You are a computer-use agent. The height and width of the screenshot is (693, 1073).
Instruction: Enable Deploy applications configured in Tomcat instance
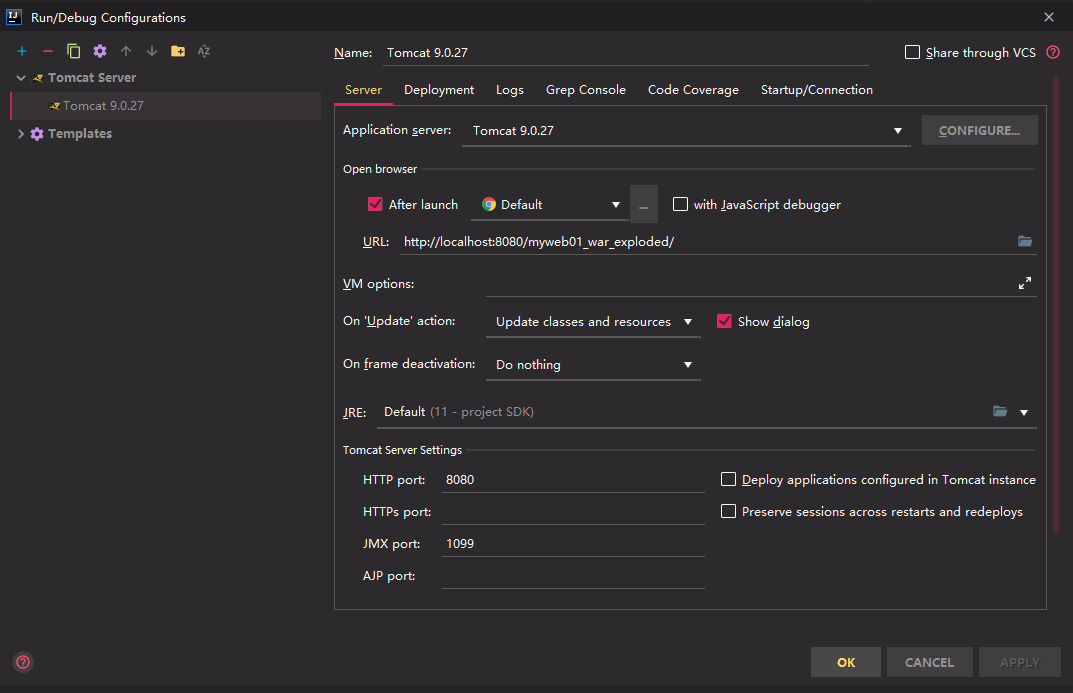pos(728,480)
